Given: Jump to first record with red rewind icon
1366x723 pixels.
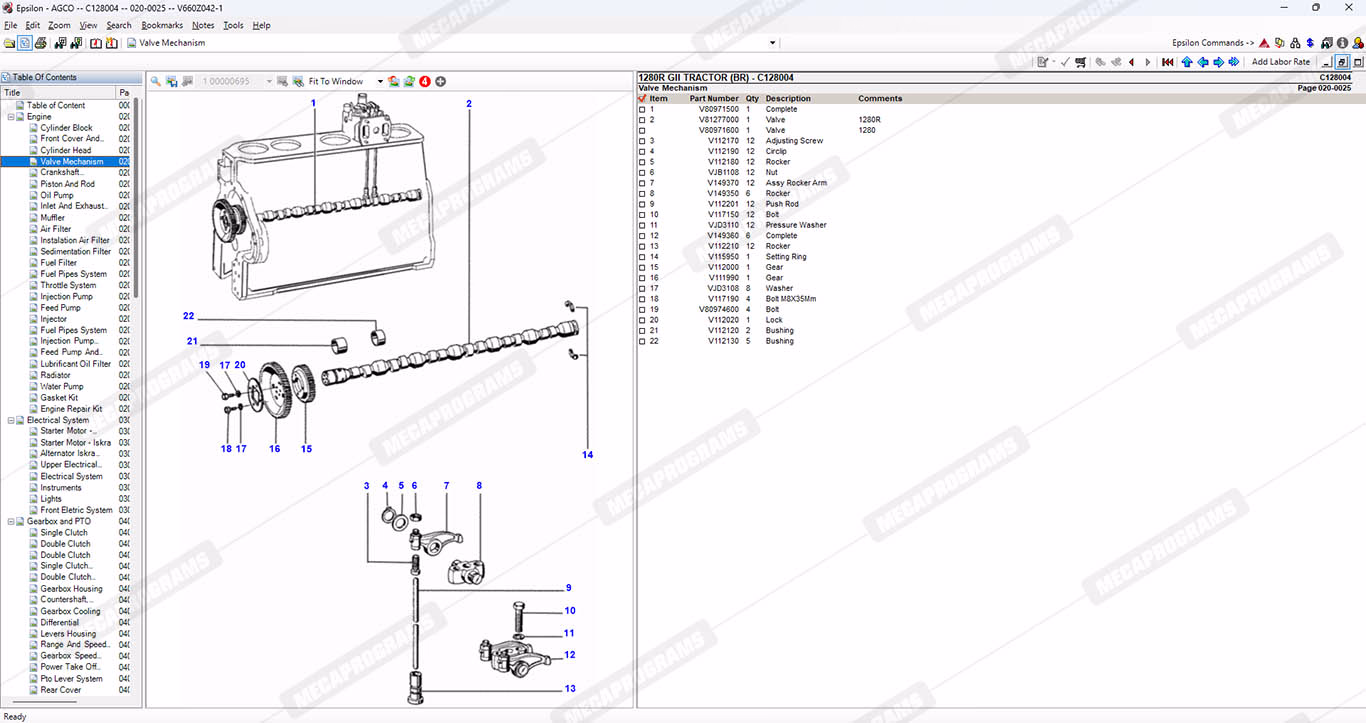Looking at the screenshot, I should click(1167, 62).
